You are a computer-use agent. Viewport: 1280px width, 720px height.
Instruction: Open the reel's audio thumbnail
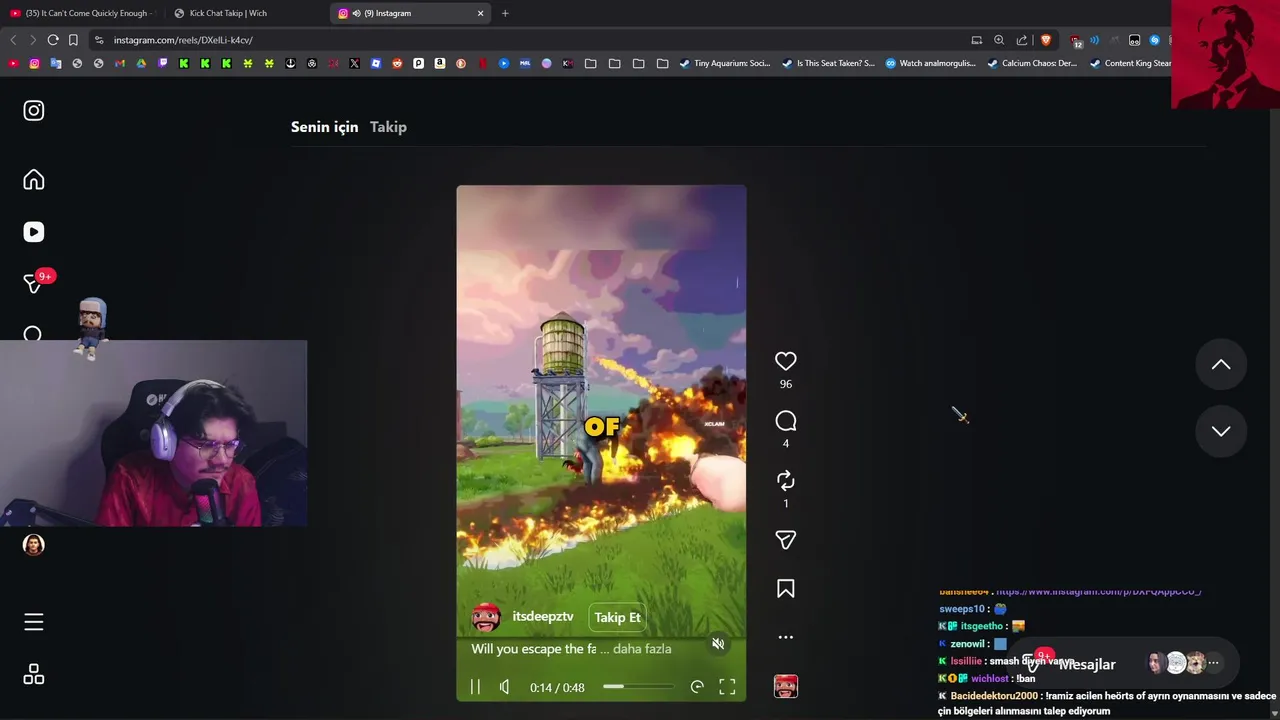coord(786,686)
